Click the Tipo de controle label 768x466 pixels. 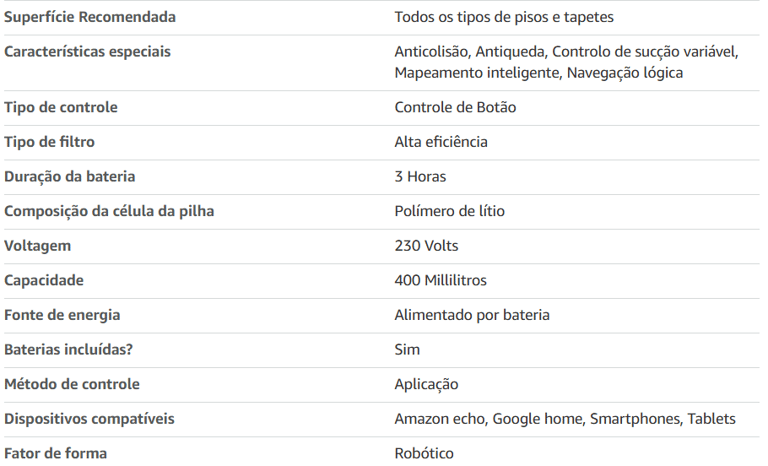coord(61,107)
